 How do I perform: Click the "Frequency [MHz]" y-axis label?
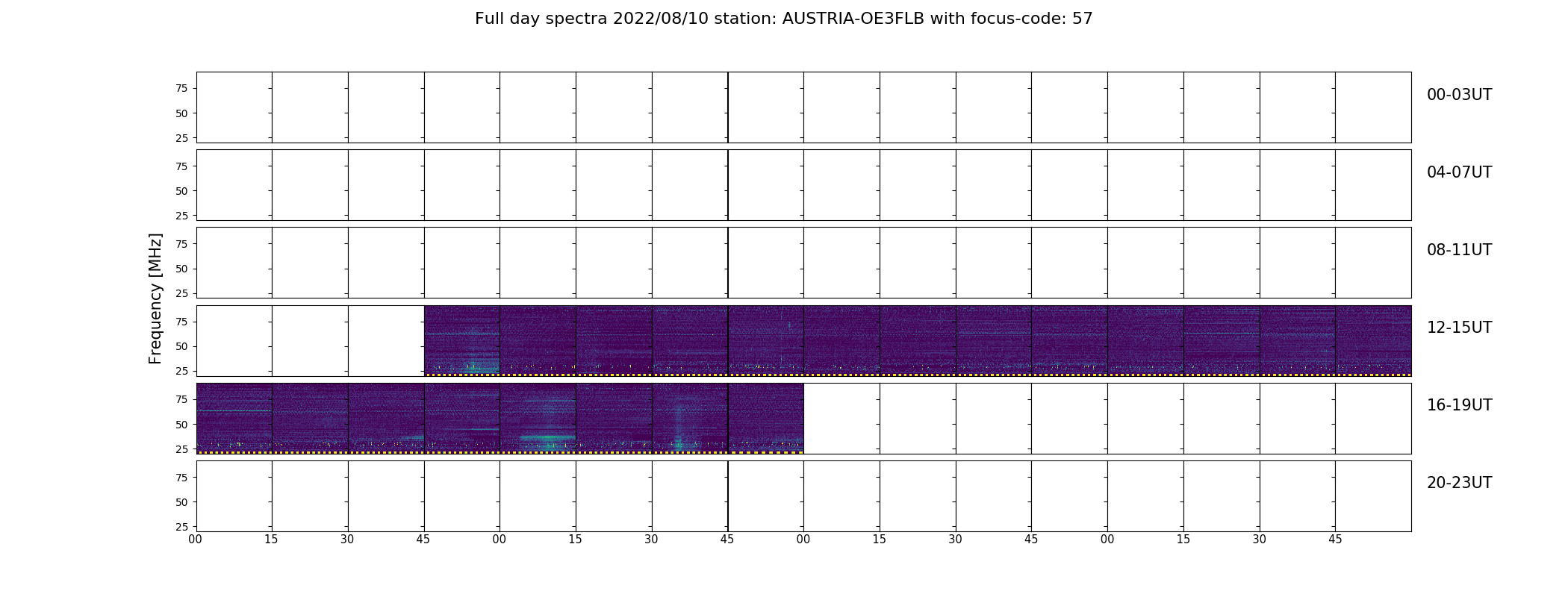click(x=155, y=298)
